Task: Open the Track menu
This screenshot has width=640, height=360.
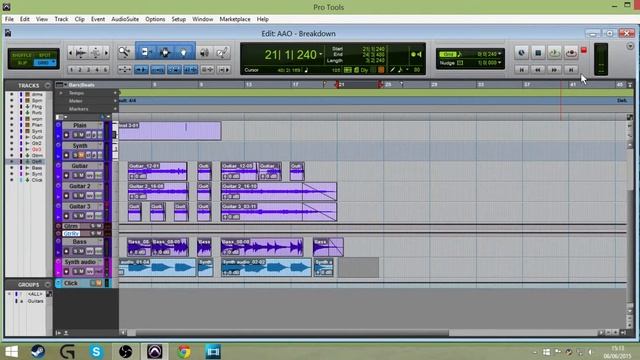Action: click(x=61, y=19)
